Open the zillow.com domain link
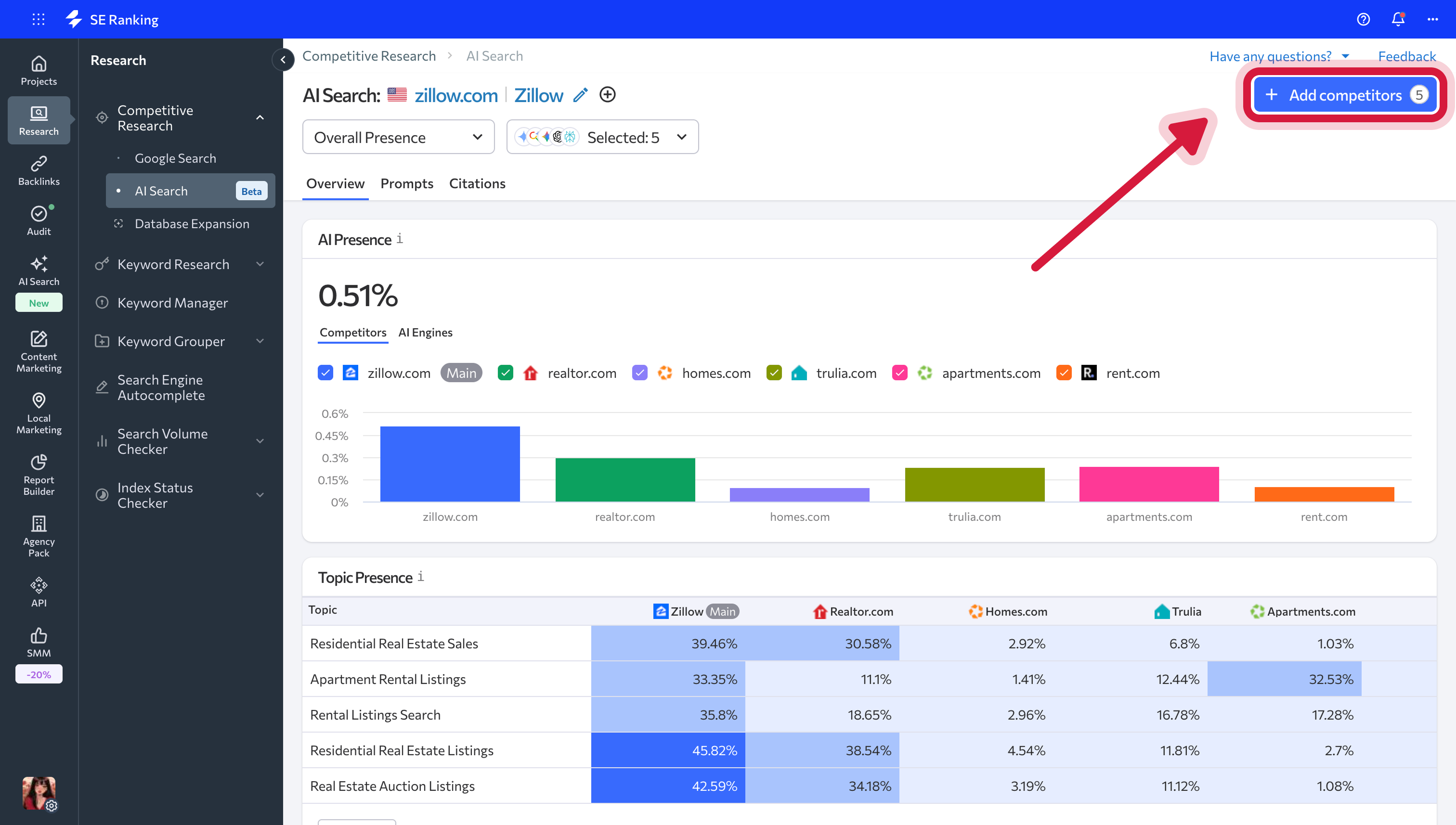This screenshot has height=825, width=1456. pos(455,95)
